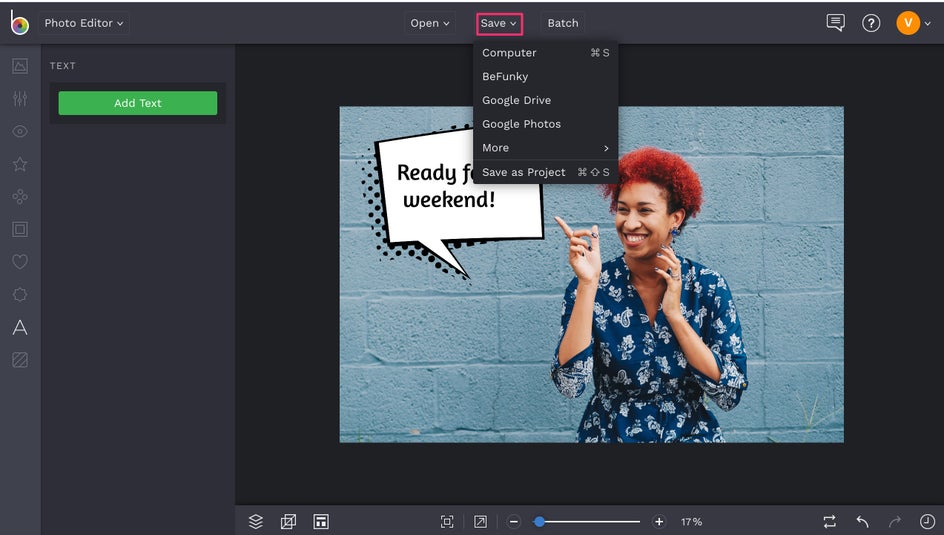The width and height of the screenshot is (944, 535).
Task: Open the Text tool in sidebar
Action: 20,328
